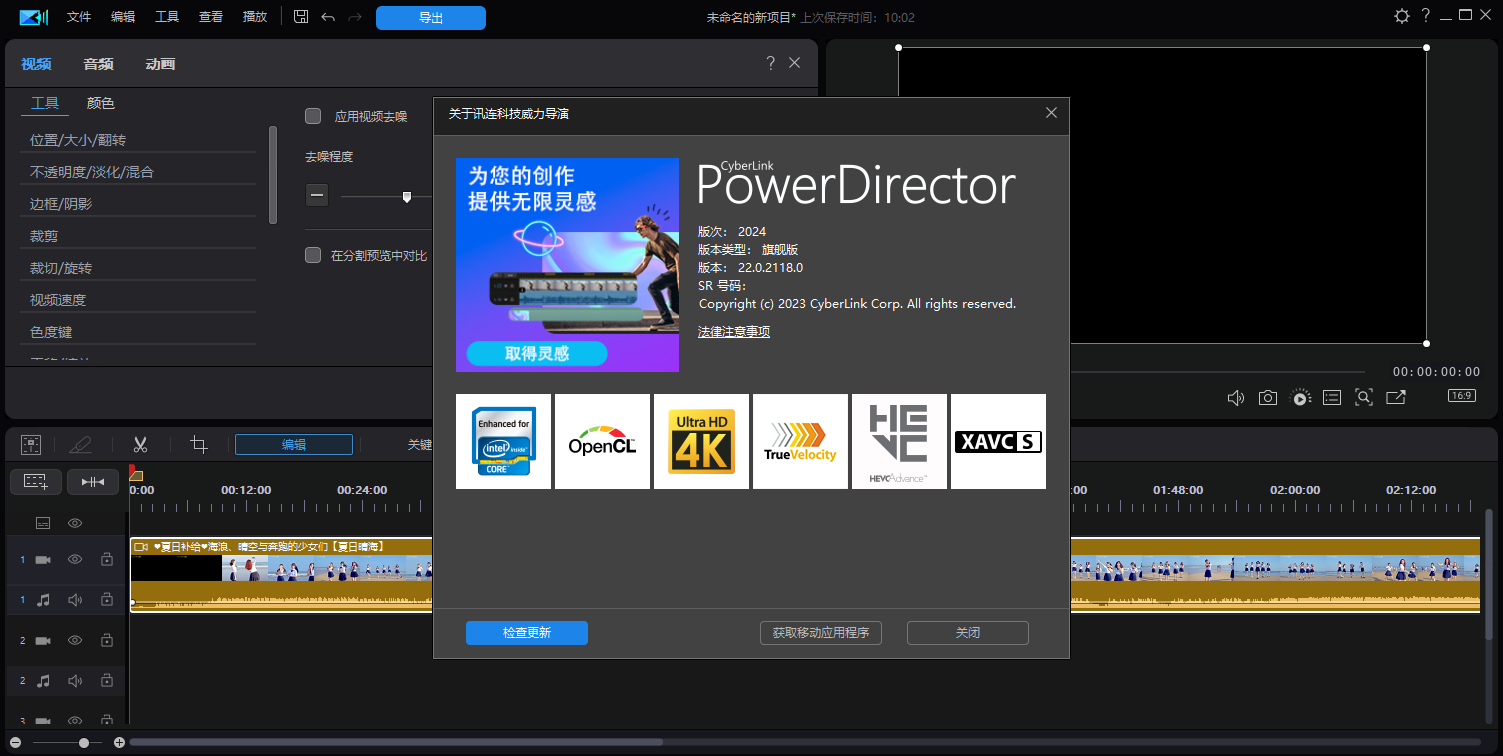Screen dimensions: 1503x756
Task: Click the preview volume speaker icon
Action: (1236, 398)
